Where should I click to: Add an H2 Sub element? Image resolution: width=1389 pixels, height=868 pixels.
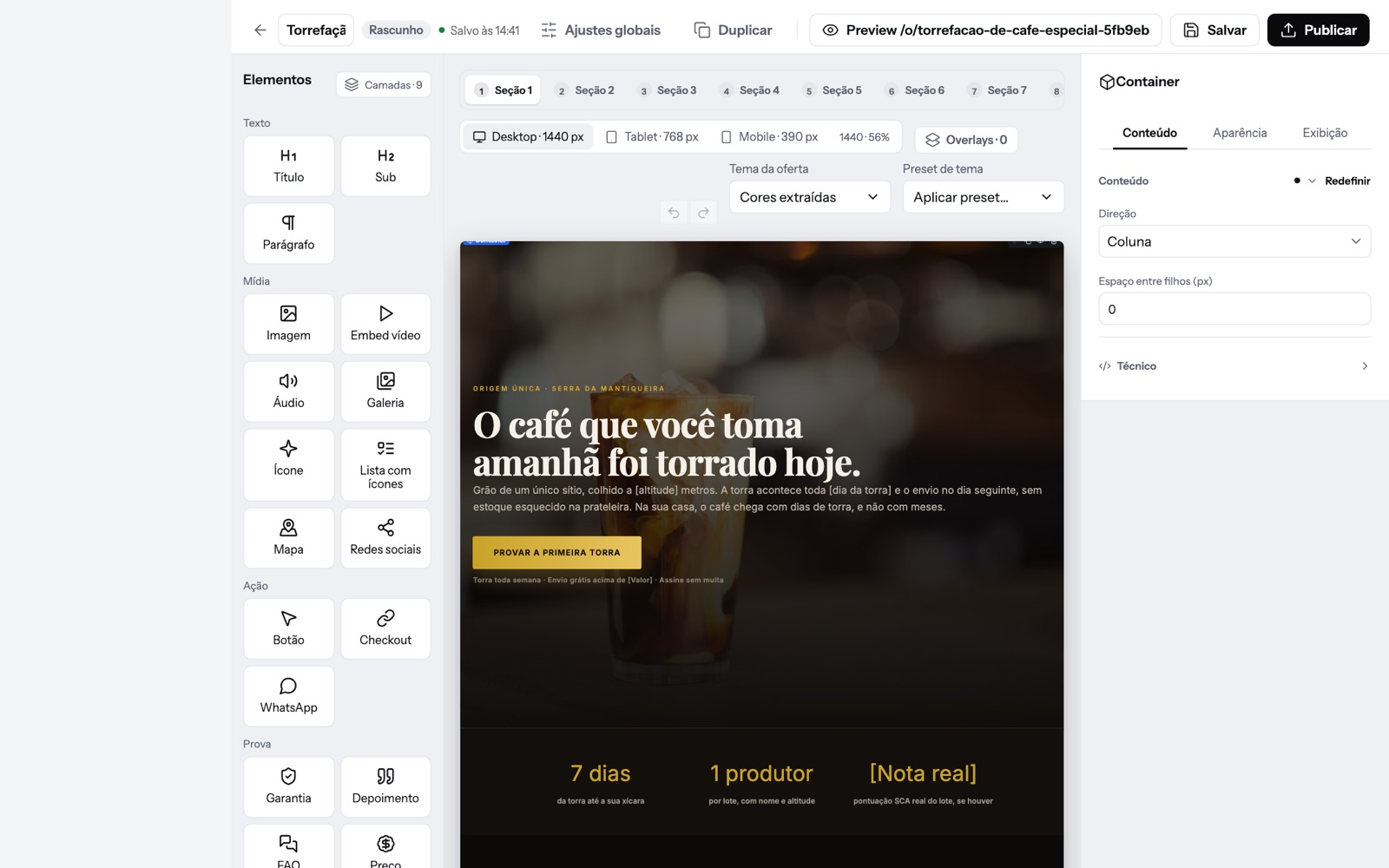click(385, 166)
